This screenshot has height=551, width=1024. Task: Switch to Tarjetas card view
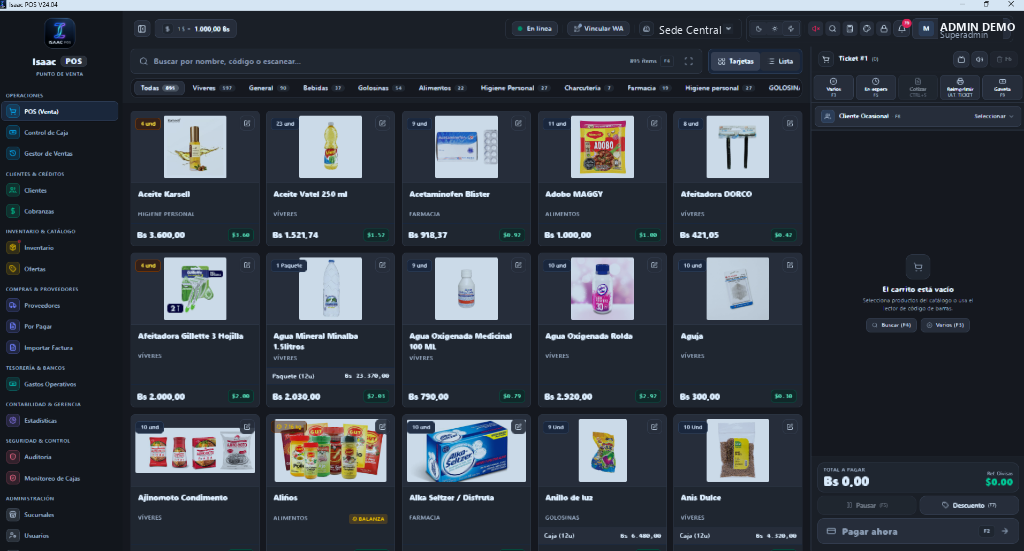[735, 61]
